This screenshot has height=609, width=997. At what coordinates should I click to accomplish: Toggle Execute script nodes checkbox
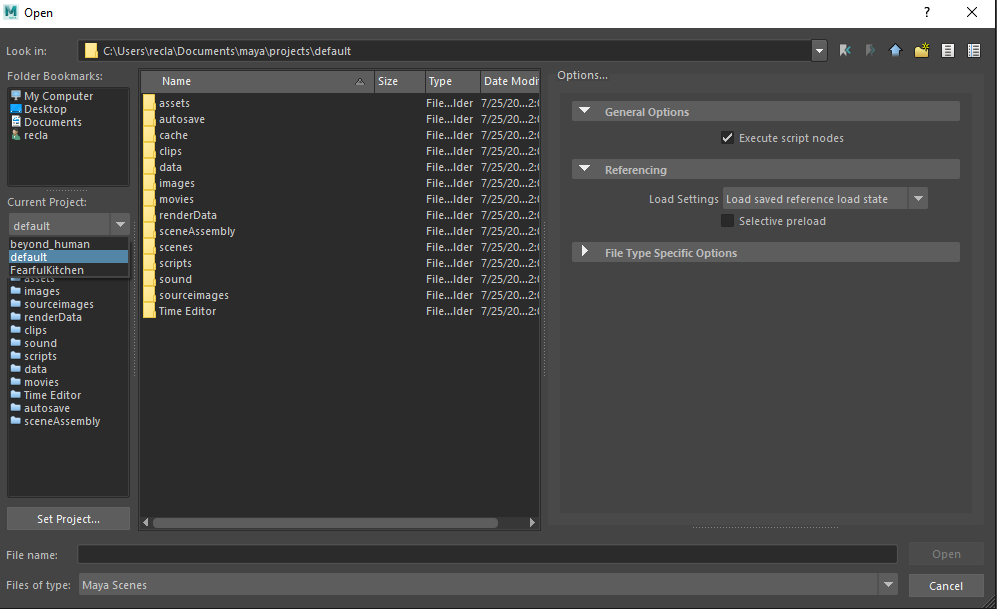click(x=727, y=138)
